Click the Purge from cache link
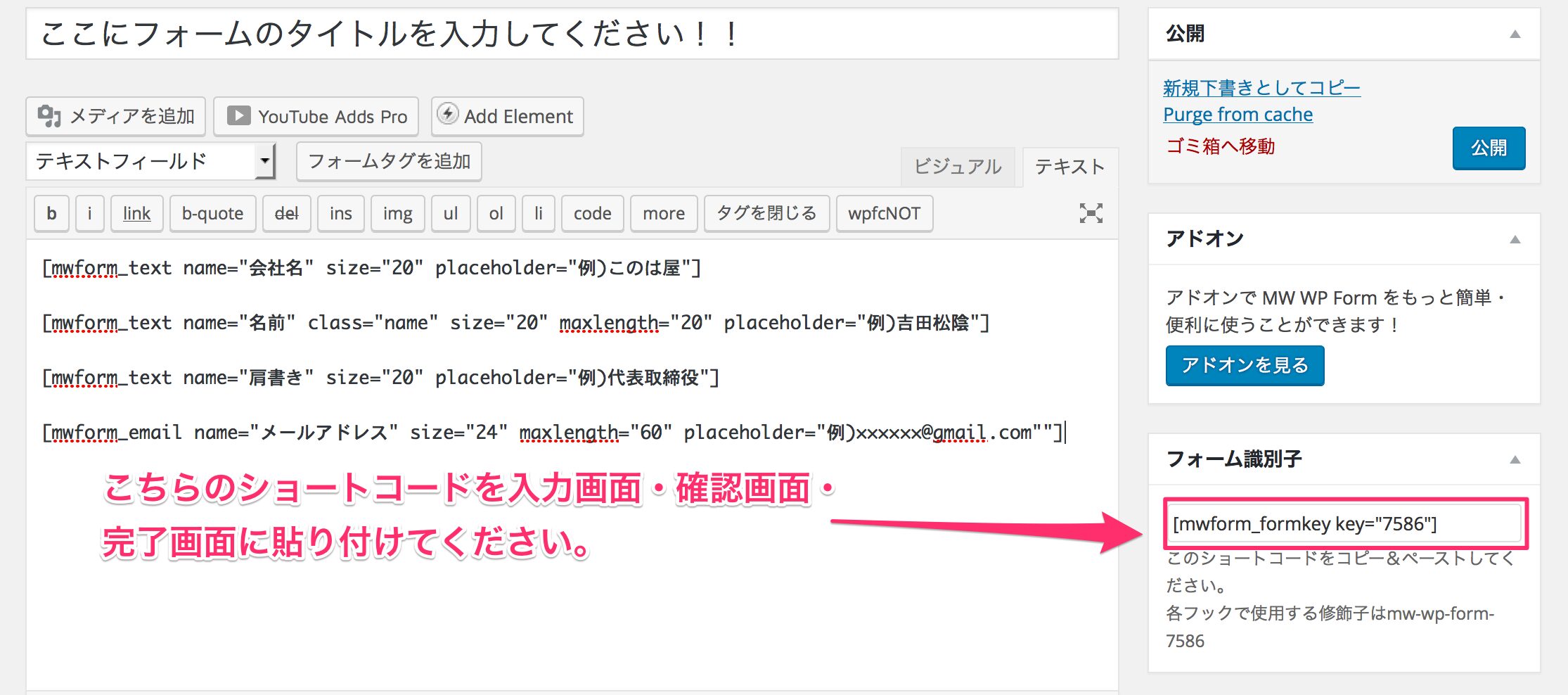 pos(1238,115)
